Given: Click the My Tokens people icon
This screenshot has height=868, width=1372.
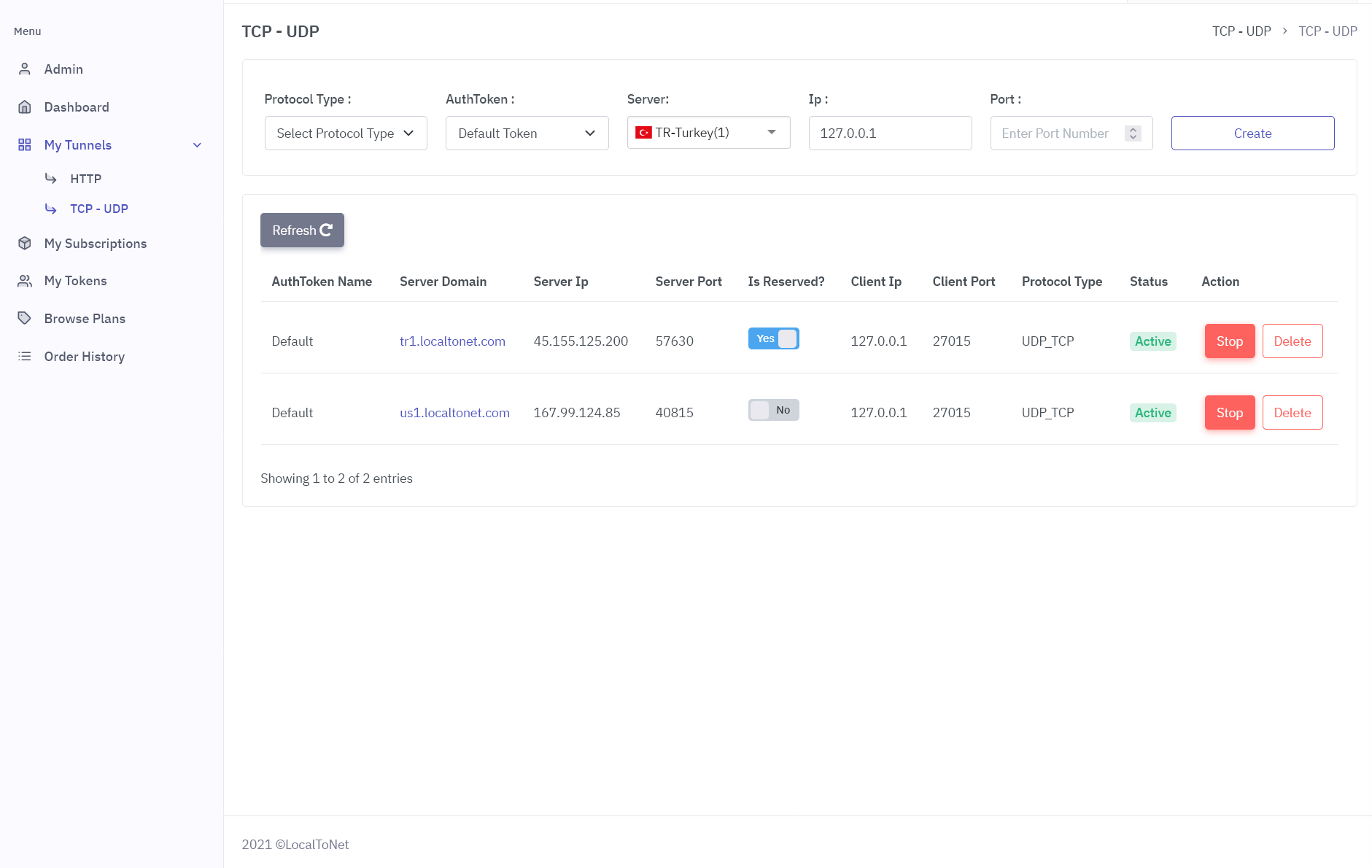Looking at the screenshot, I should coord(25,281).
